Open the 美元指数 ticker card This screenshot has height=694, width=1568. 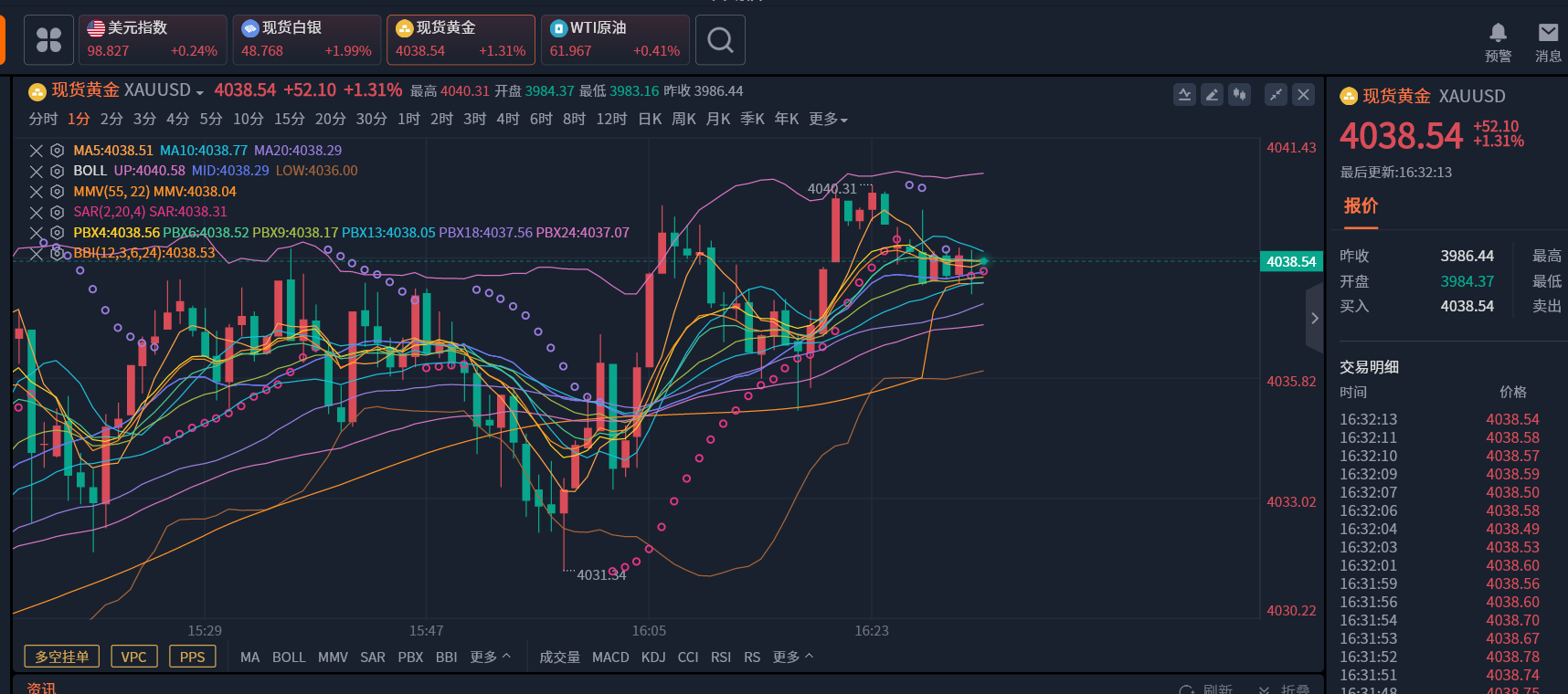[153, 40]
